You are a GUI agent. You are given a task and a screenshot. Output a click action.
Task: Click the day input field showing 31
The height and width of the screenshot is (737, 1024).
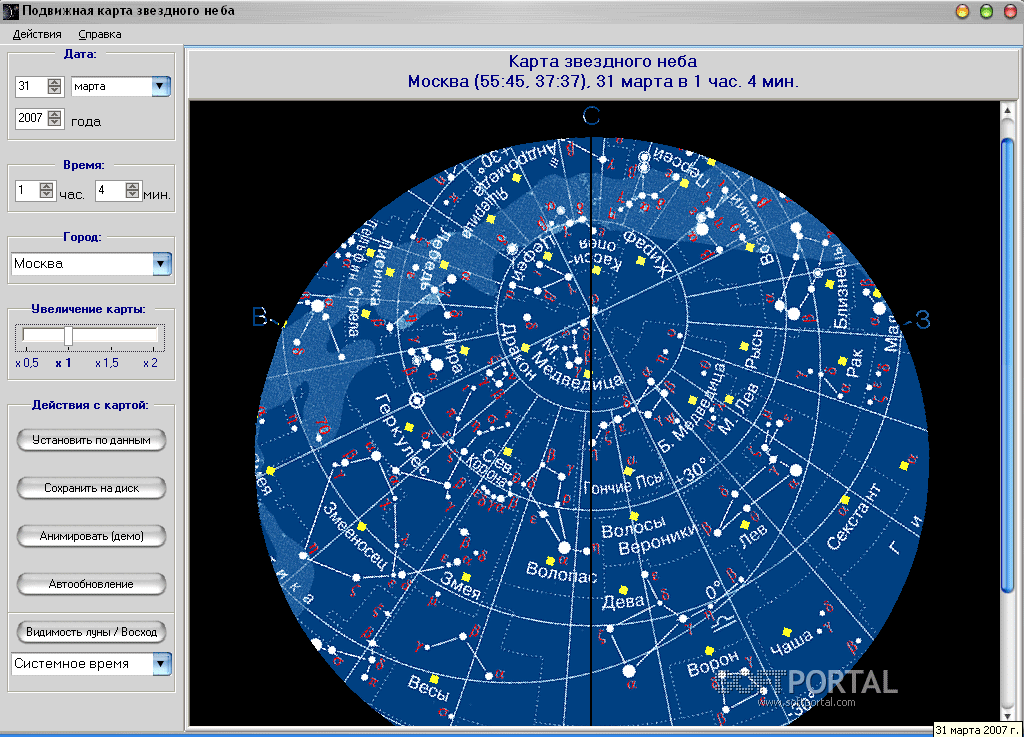coord(31,86)
